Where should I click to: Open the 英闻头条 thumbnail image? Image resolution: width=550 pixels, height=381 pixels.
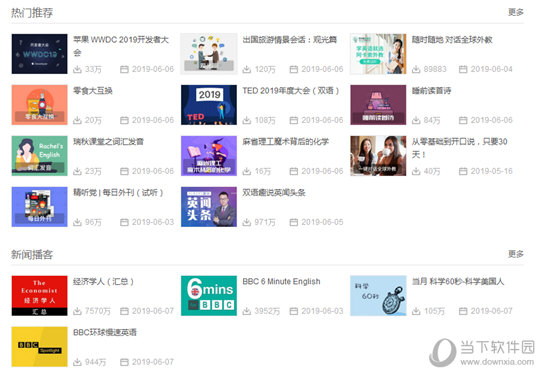click(209, 207)
